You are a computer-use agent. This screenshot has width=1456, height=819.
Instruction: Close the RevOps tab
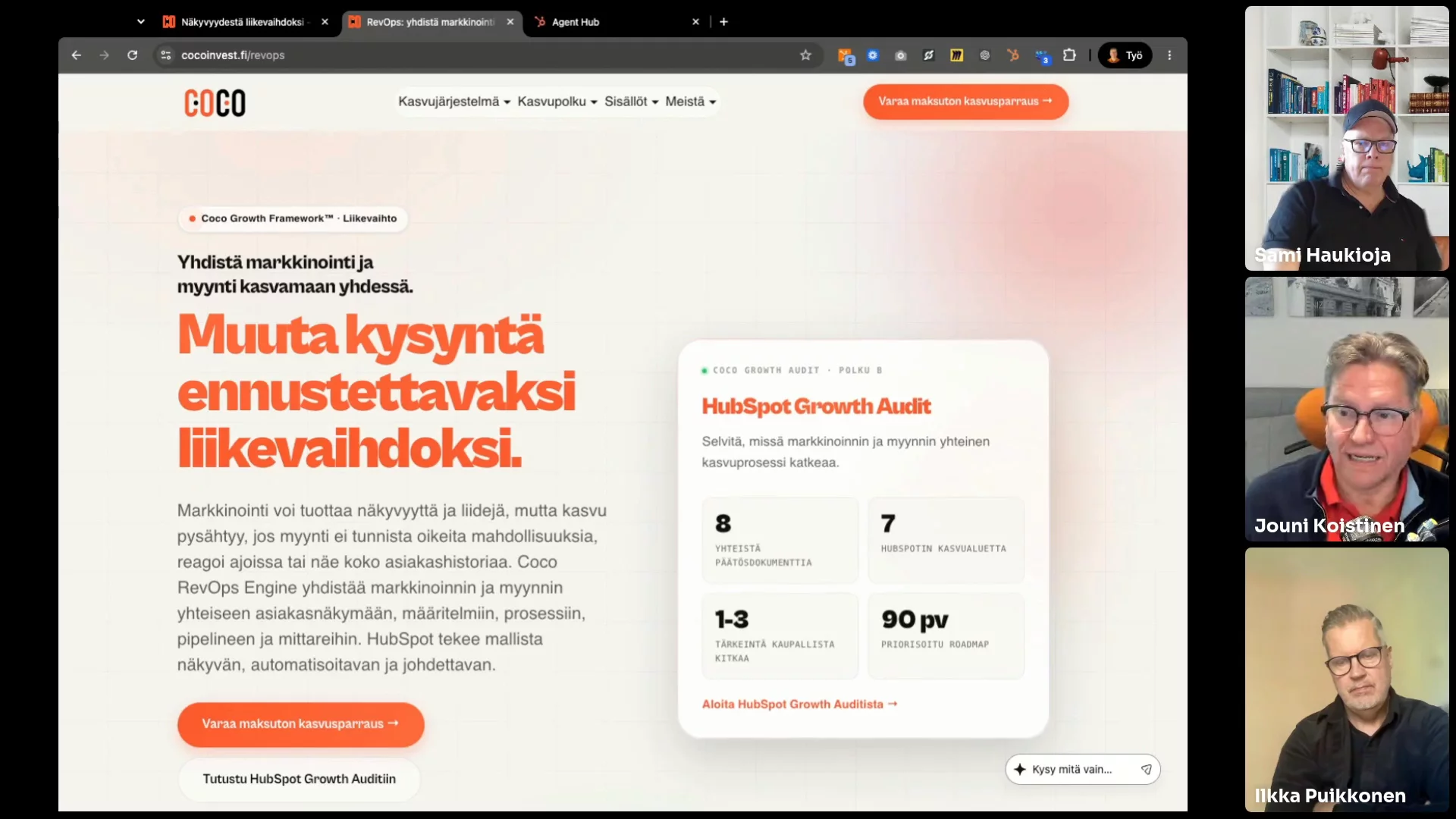510,22
